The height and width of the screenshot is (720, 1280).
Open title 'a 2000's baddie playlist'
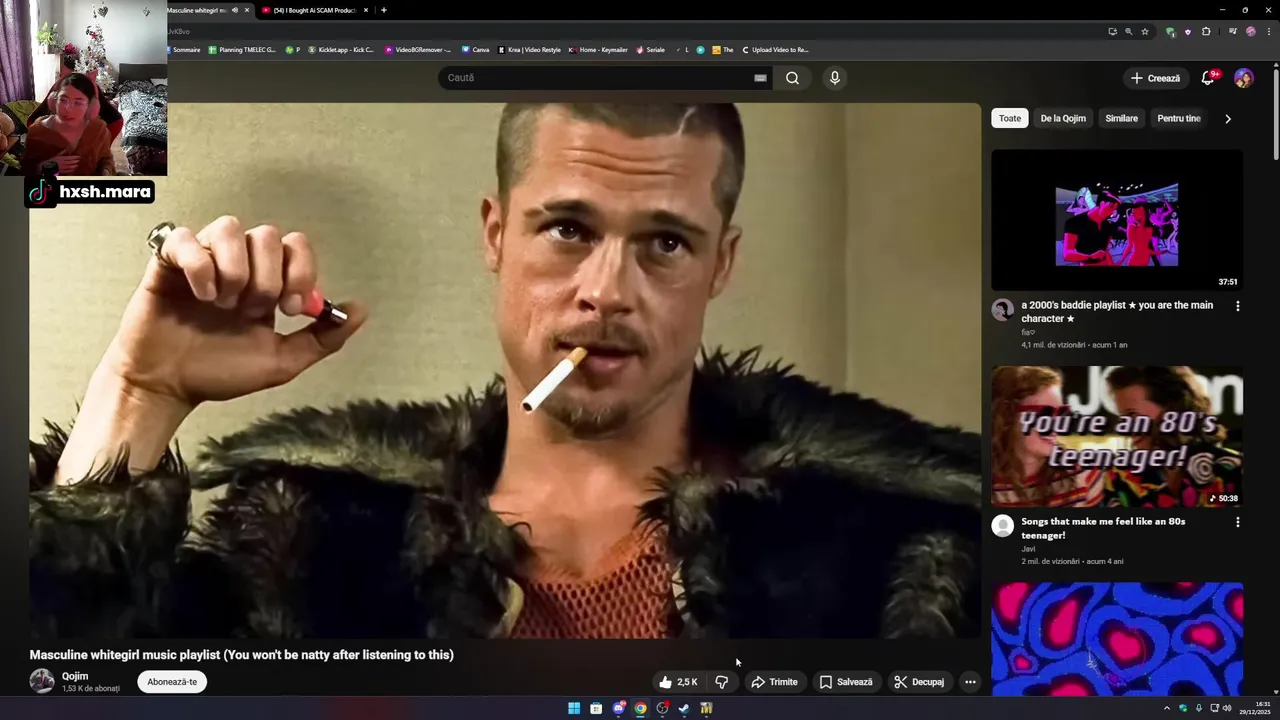(1117, 312)
